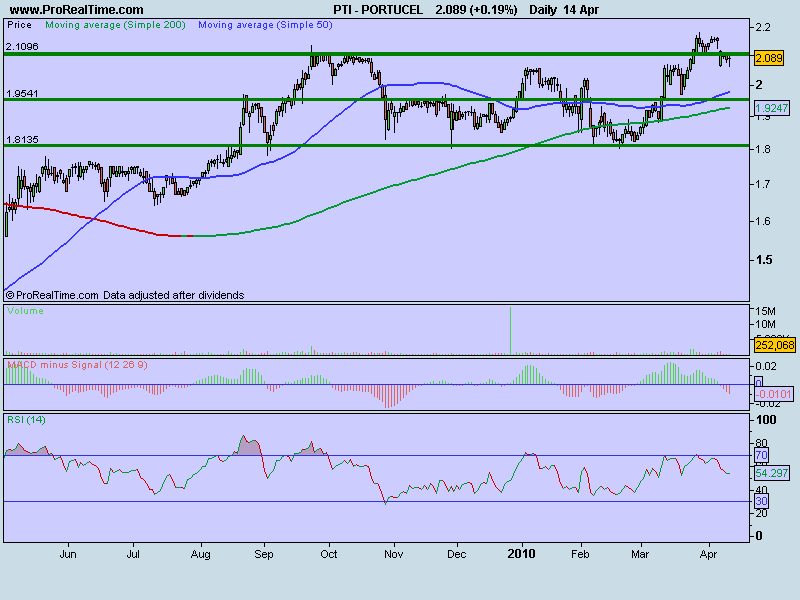This screenshot has width=800, height=600.
Task: Click the RSI 30 oversold level tag
Action: pos(759,501)
